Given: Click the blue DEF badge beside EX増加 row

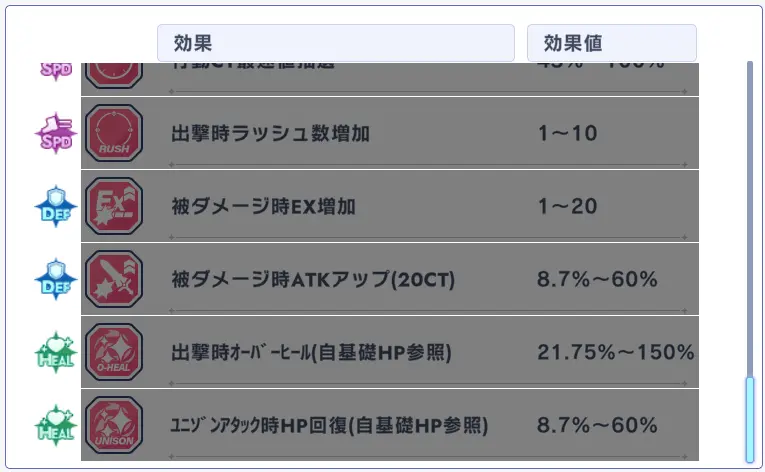Looking at the screenshot, I should 56,206.
